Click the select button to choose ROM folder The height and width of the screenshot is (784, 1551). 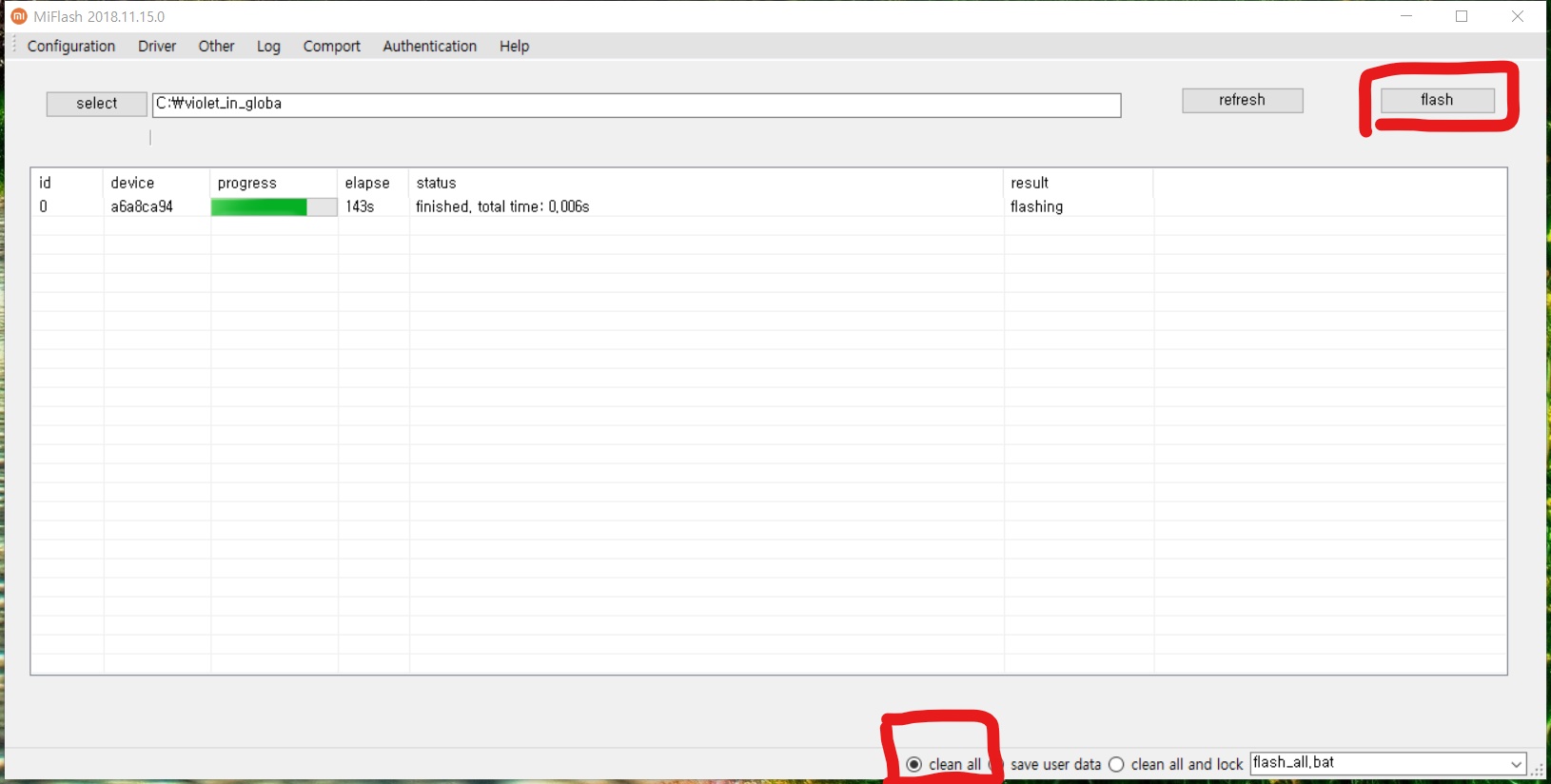coord(97,104)
